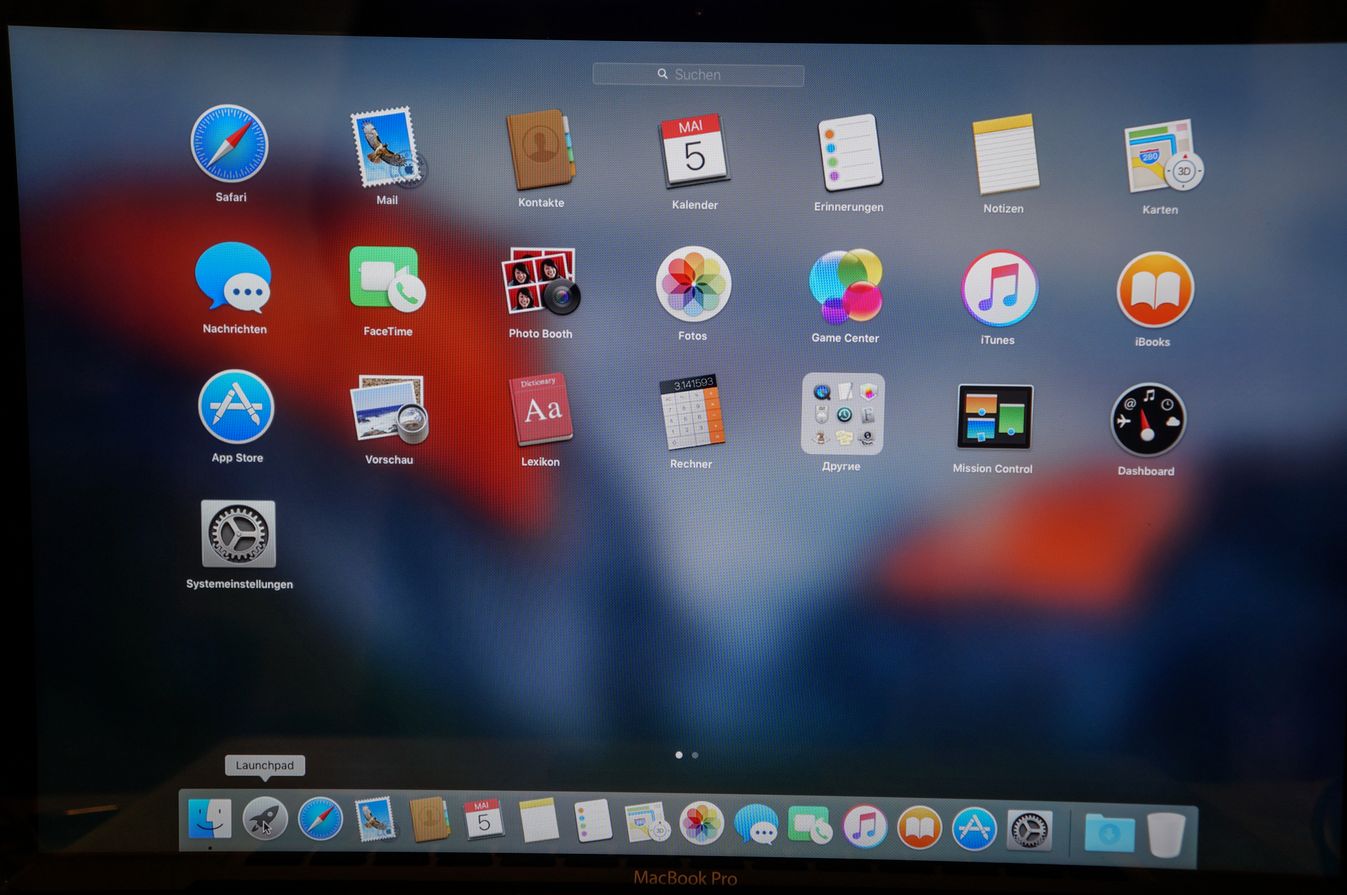Open App Store from the Dock

974,829
